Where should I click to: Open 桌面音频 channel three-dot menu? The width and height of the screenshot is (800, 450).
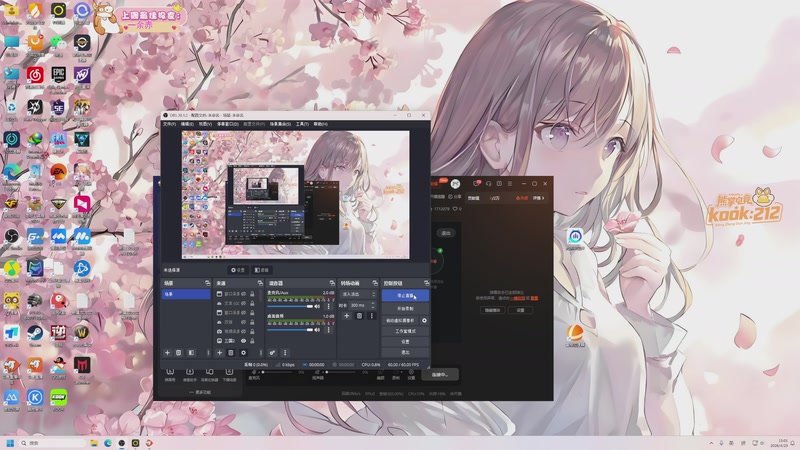(x=329, y=330)
